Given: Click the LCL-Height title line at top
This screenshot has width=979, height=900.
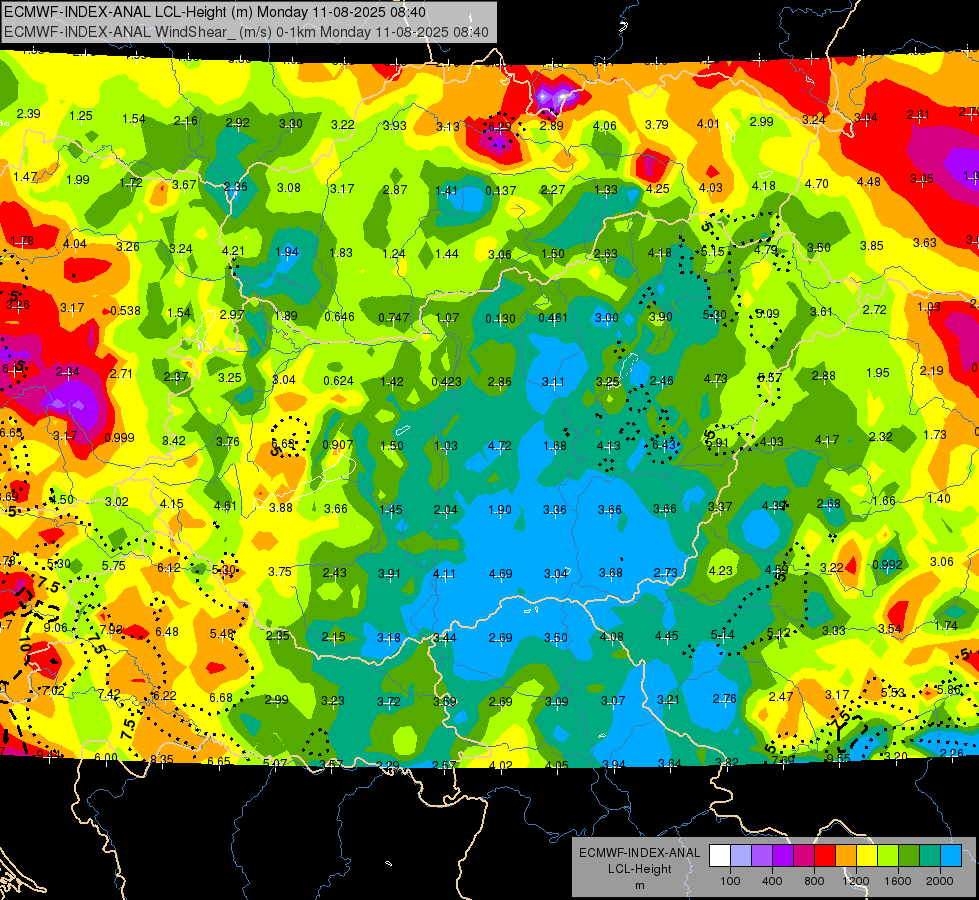Looking at the screenshot, I should pyautogui.click(x=215, y=12).
